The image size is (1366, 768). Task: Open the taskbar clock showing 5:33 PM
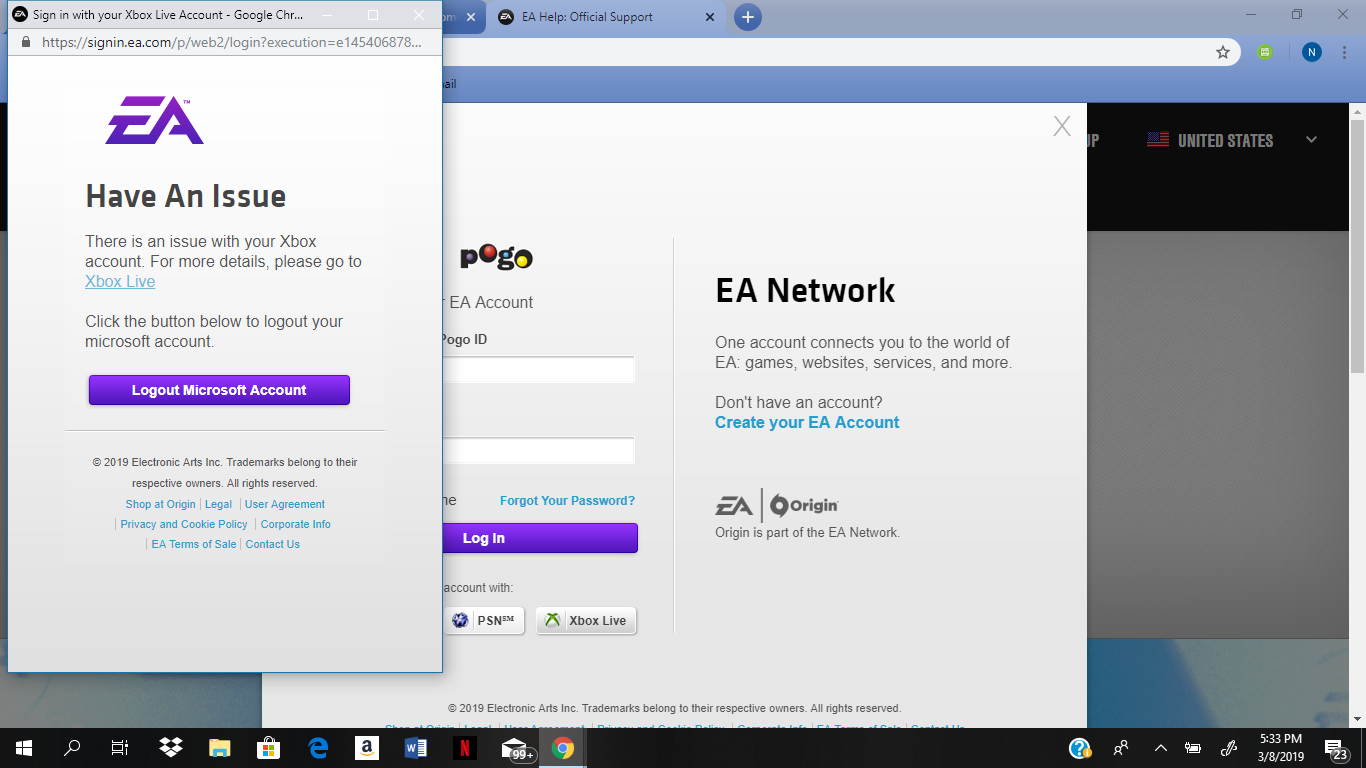(x=1280, y=748)
